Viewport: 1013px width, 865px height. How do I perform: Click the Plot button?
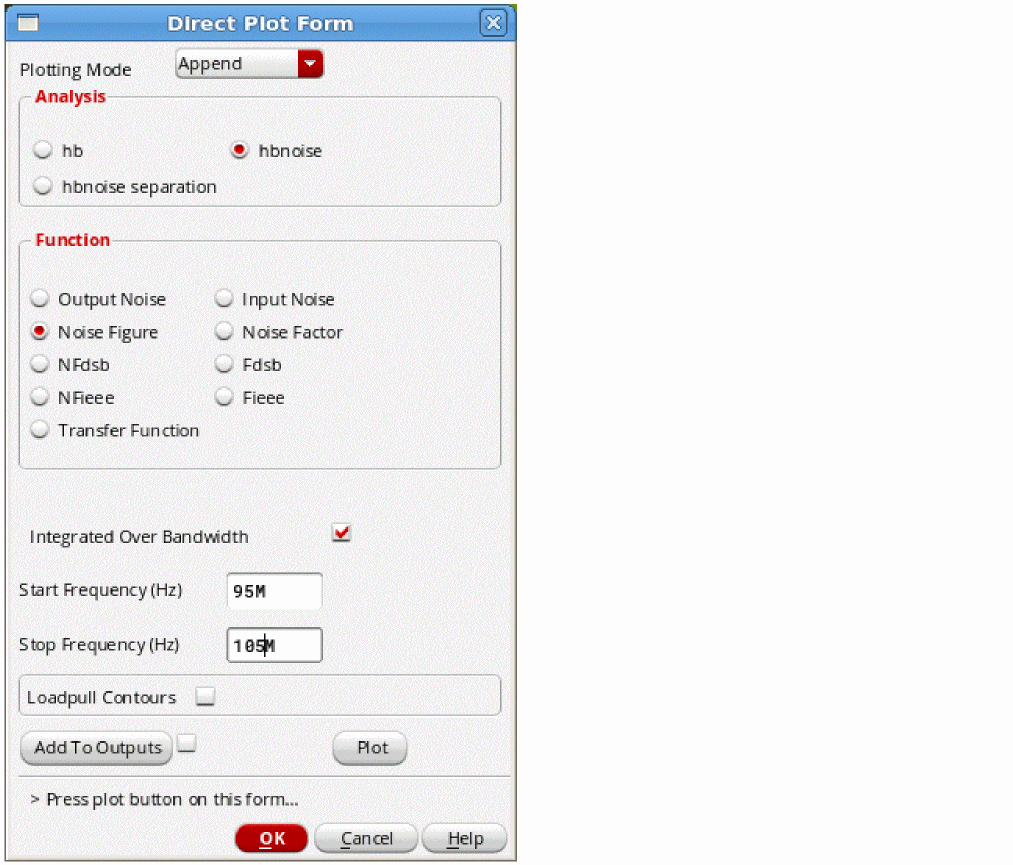pyautogui.click(x=370, y=748)
